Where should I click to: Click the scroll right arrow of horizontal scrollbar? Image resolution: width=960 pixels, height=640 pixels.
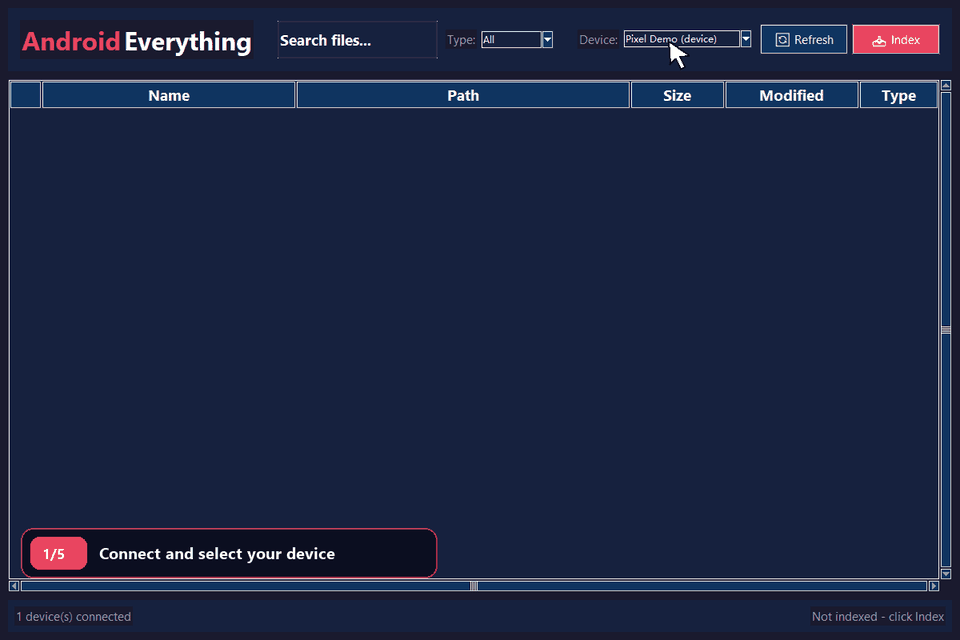click(x=934, y=586)
